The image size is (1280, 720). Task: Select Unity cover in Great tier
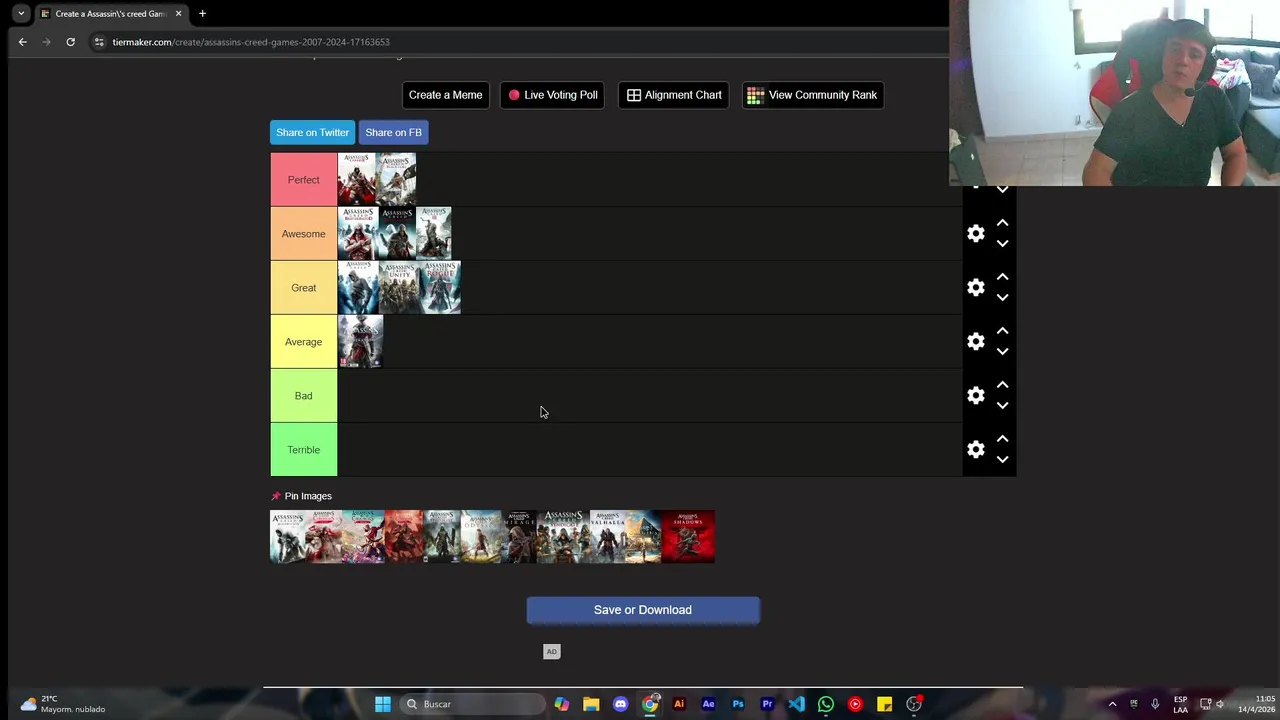(x=399, y=288)
